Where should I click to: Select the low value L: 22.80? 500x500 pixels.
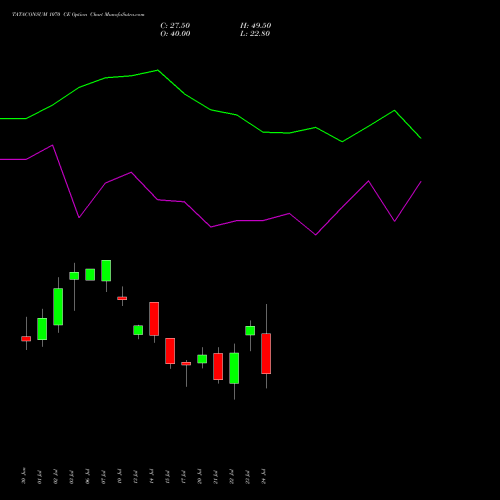(x=255, y=34)
